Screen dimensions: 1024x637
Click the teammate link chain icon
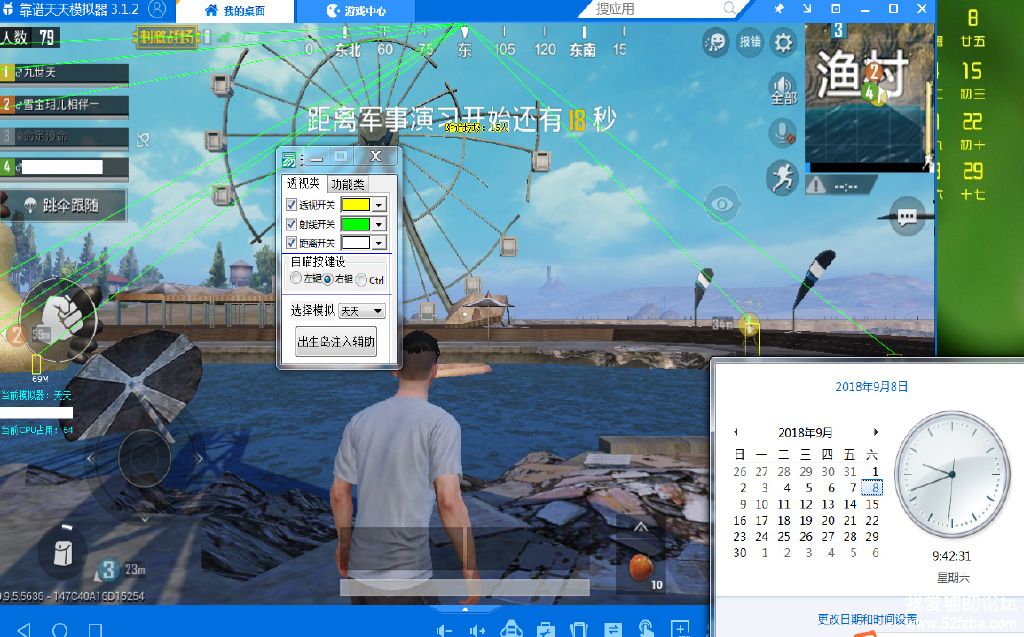143,140
